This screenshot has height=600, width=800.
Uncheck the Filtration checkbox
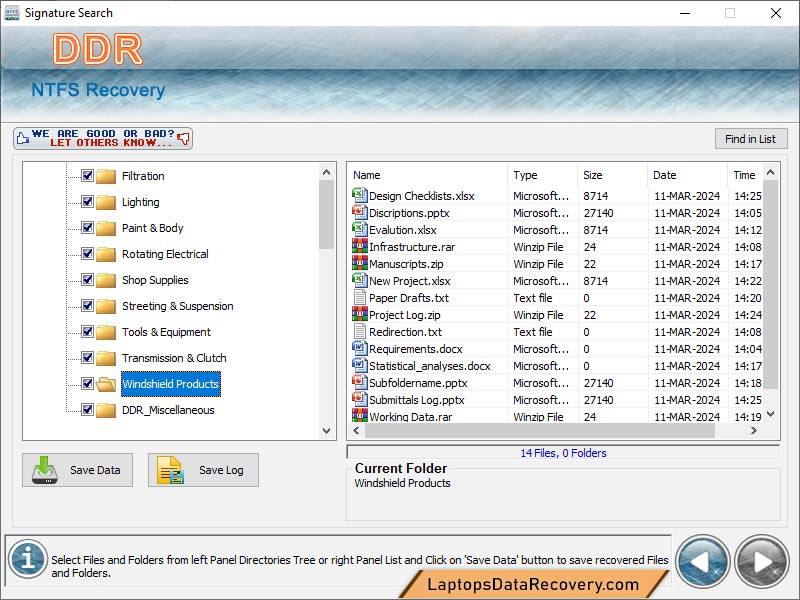click(85, 176)
